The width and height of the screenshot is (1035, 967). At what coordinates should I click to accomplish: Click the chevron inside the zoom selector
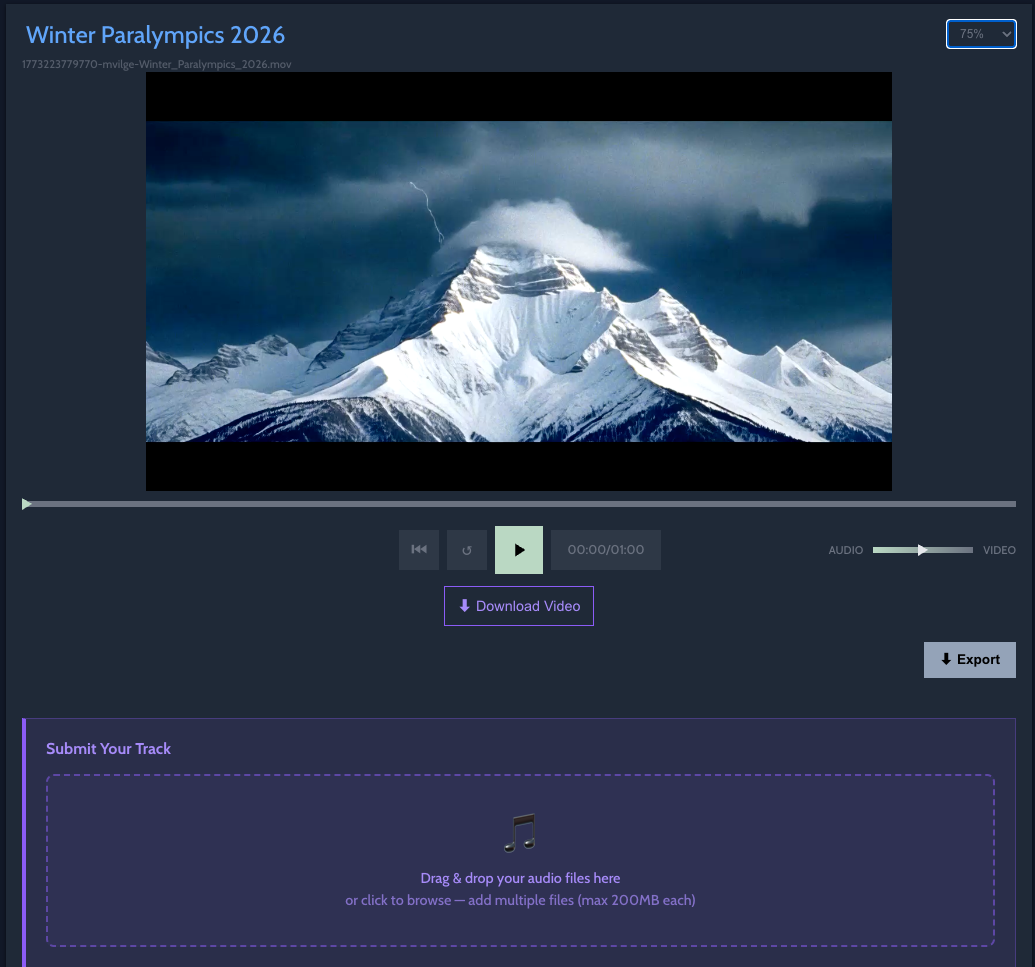pyautogui.click(x=1005, y=33)
